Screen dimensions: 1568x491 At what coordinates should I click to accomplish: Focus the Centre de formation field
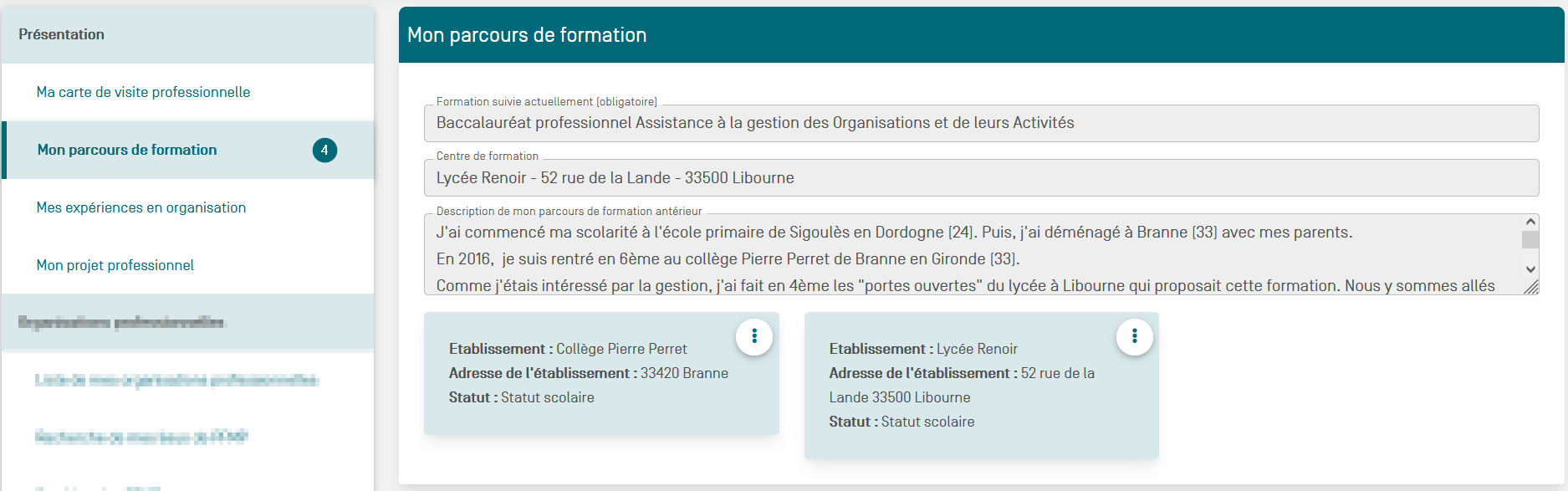[x=980, y=178]
